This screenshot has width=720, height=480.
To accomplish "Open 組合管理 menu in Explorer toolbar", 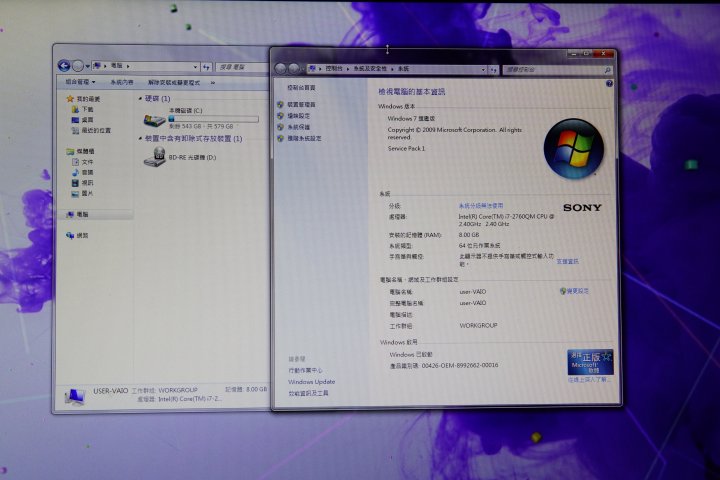I will coord(80,82).
